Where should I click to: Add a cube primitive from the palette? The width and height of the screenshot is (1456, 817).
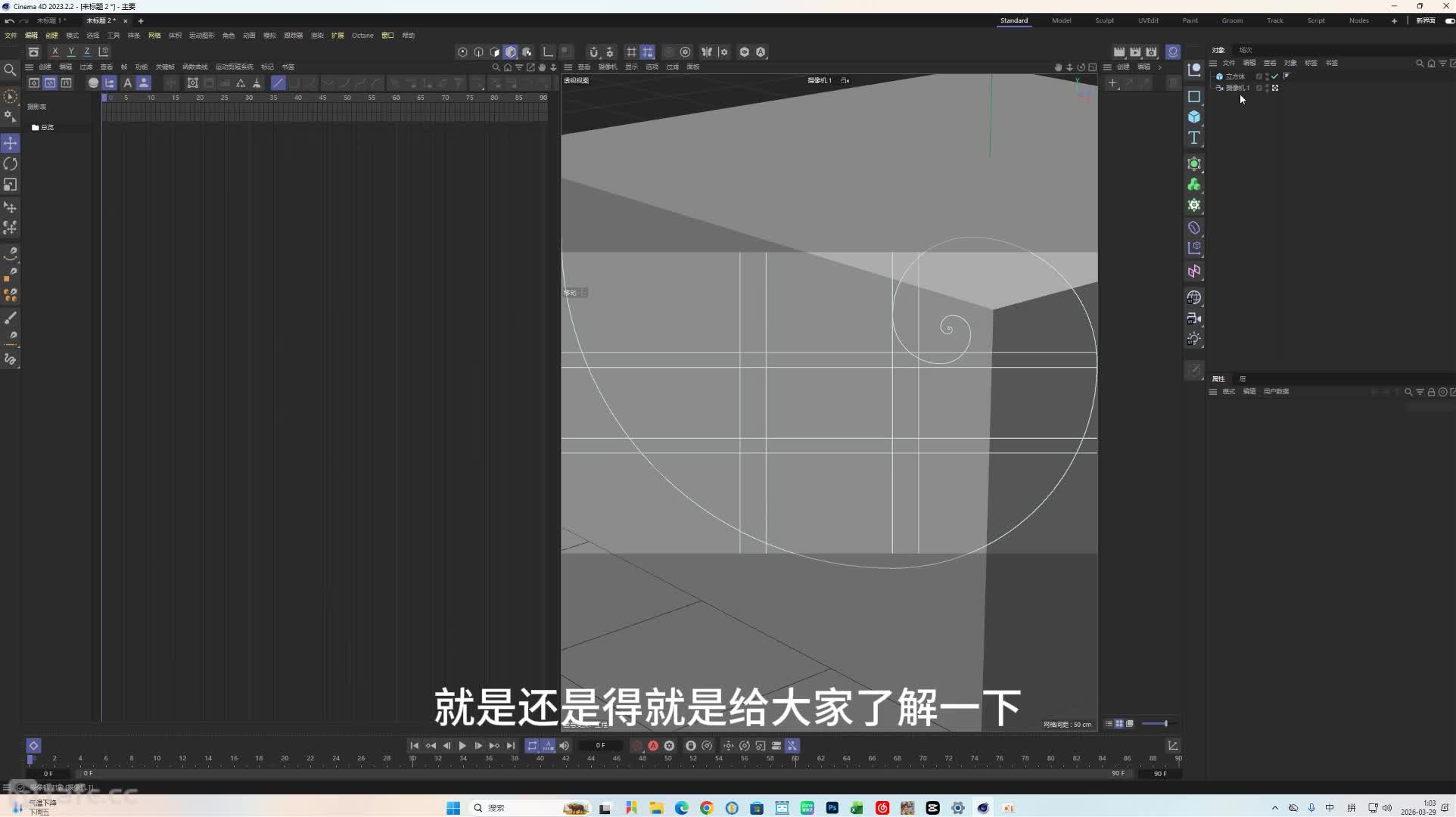coord(1194,116)
